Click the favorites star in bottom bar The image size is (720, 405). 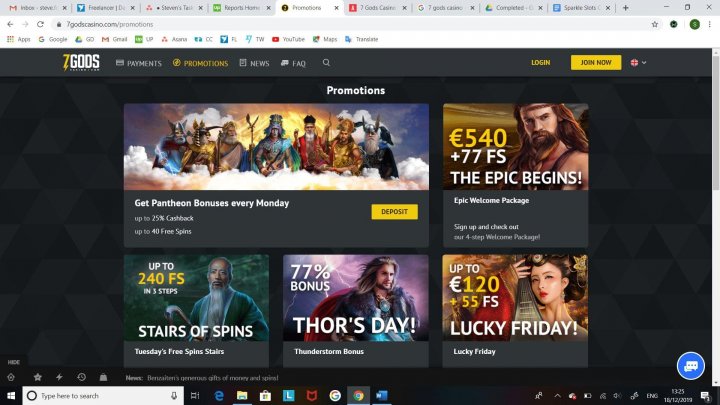click(38, 377)
